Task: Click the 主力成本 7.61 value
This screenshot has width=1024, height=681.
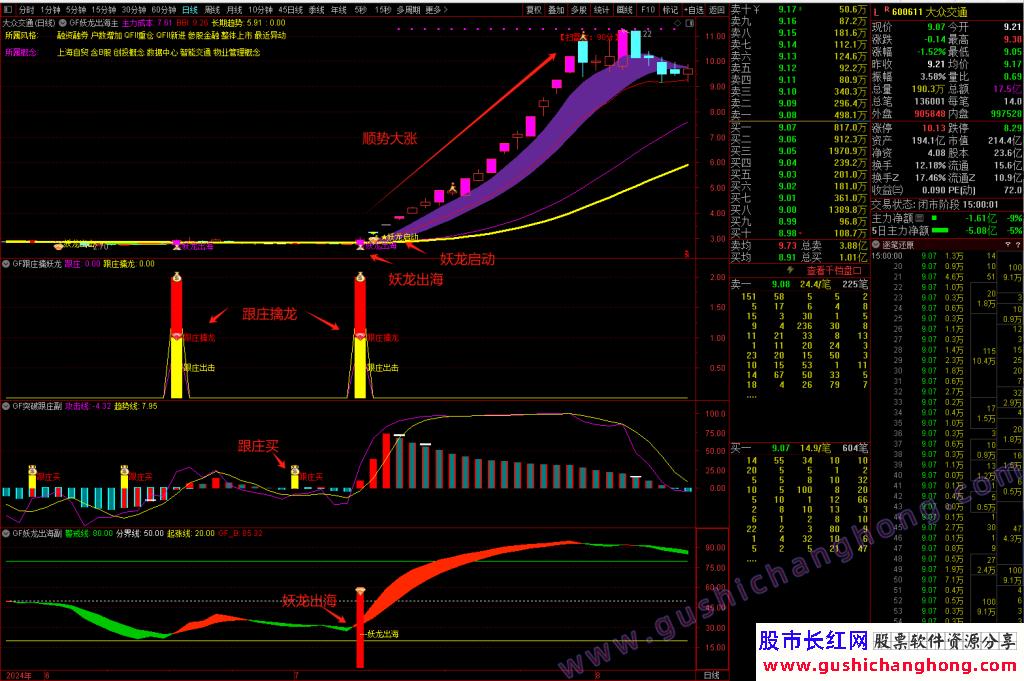Action: (x=147, y=23)
